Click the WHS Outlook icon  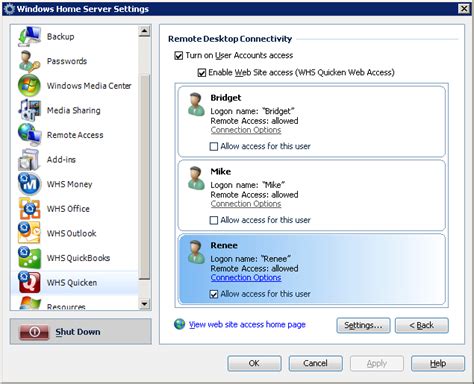[x=29, y=233]
